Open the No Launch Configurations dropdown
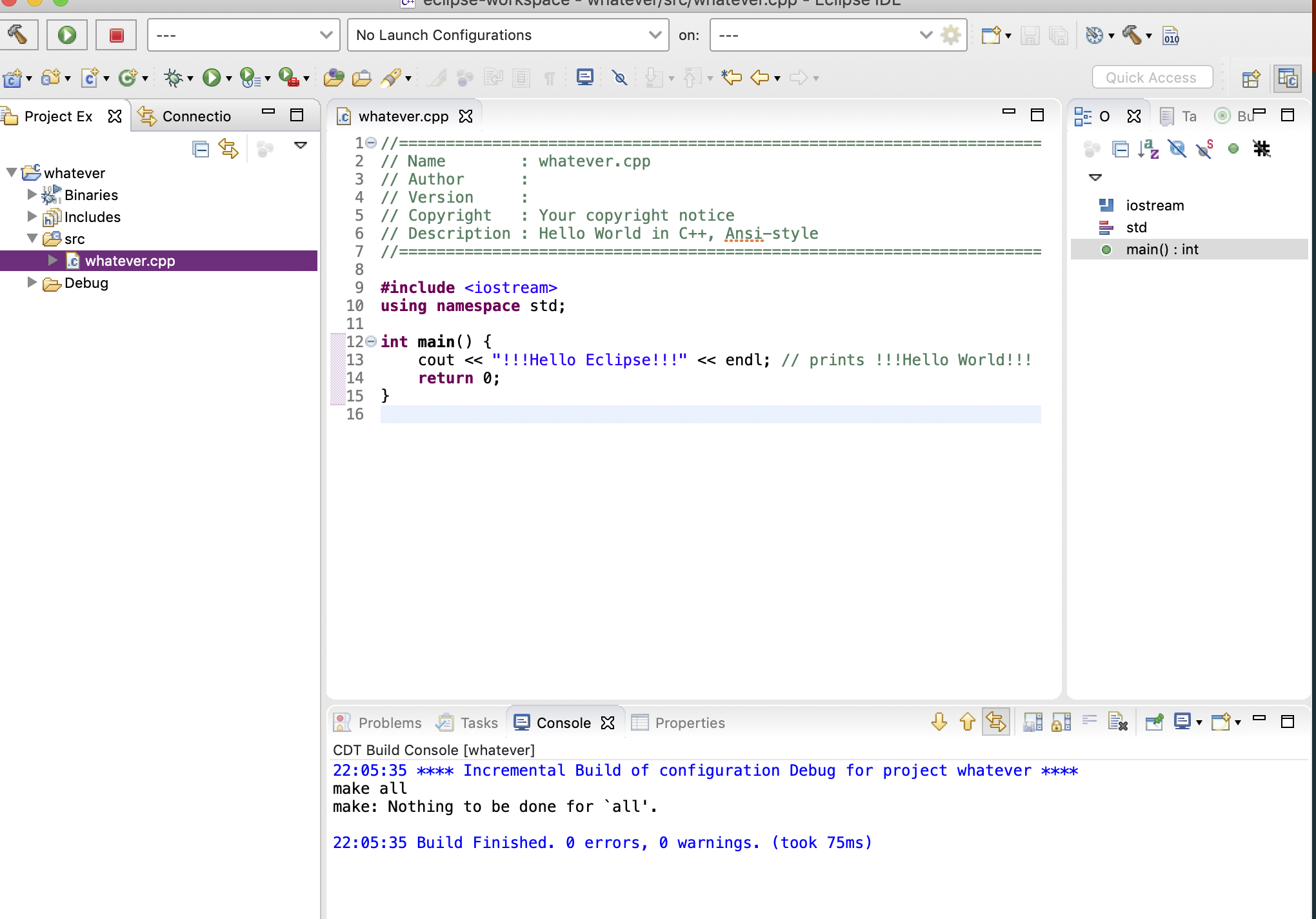This screenshot has height=919, width=1316. tap(508, 35)
